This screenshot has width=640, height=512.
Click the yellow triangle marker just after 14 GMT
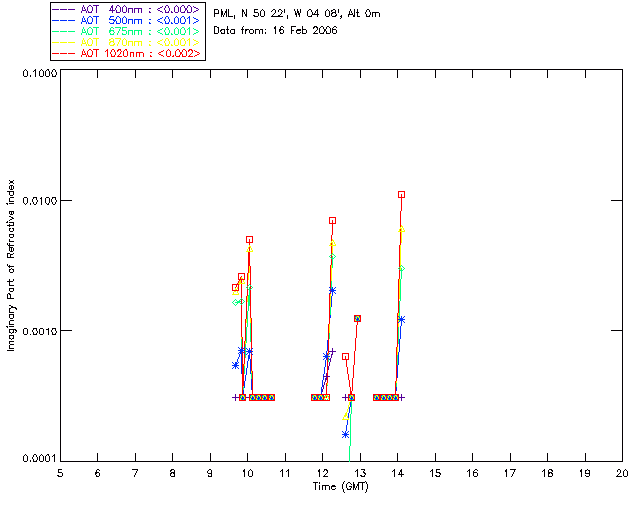point(402,229)
